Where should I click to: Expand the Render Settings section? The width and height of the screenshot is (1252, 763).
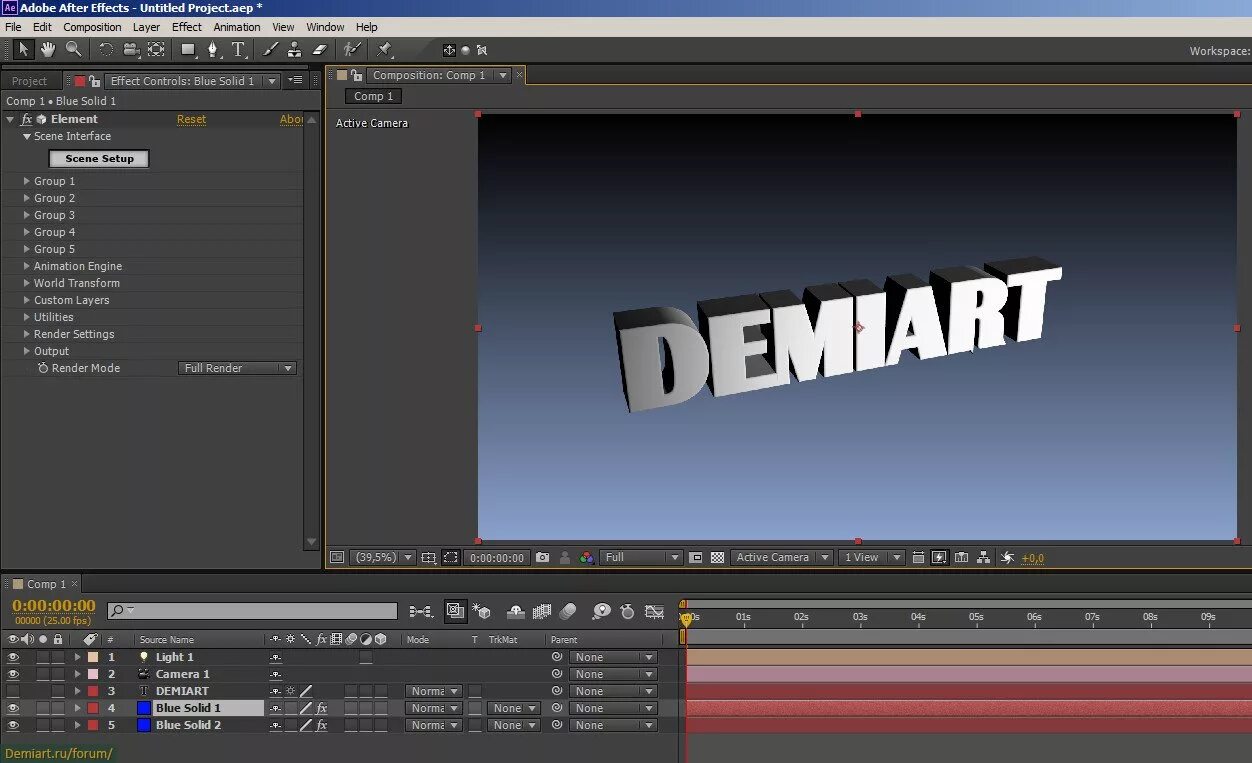tap(27, 334)
